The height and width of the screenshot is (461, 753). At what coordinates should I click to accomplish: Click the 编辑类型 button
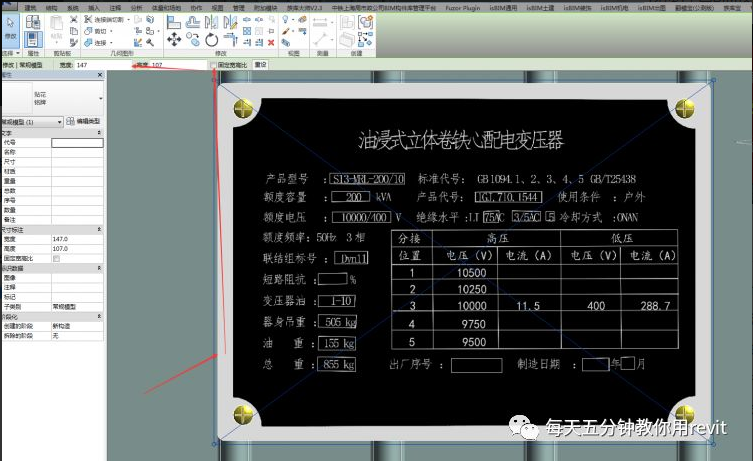pos(83,121)
